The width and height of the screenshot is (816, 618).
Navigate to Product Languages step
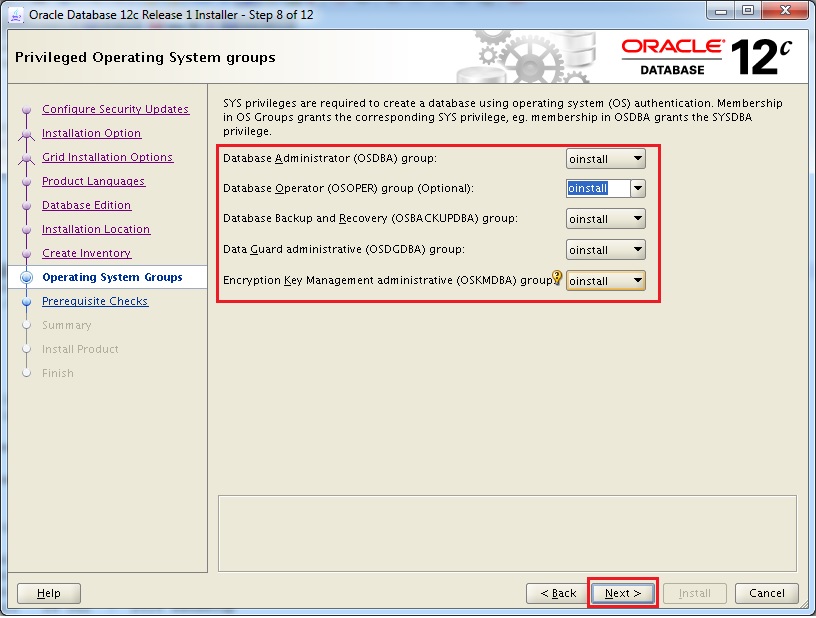coord(93,181)
